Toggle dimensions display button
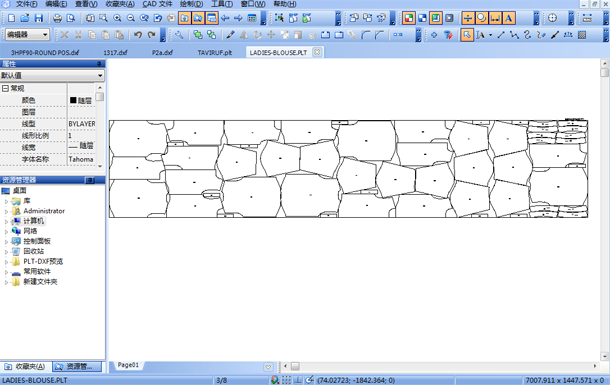The width and height of the screenshot is (610, 385). (x=495, y=18)
